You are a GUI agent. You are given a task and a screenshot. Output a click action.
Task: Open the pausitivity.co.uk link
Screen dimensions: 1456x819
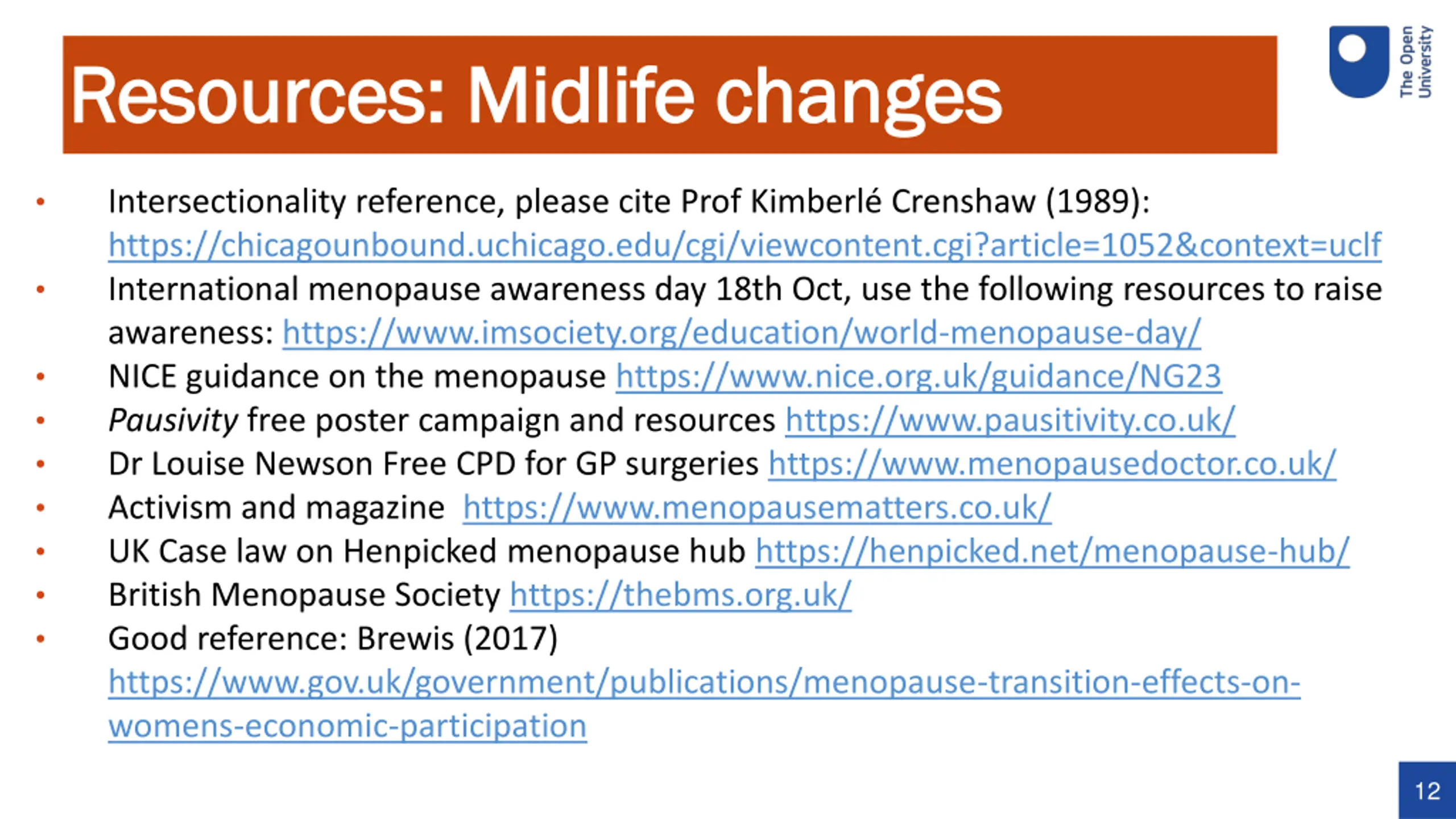pos(1010,420)
